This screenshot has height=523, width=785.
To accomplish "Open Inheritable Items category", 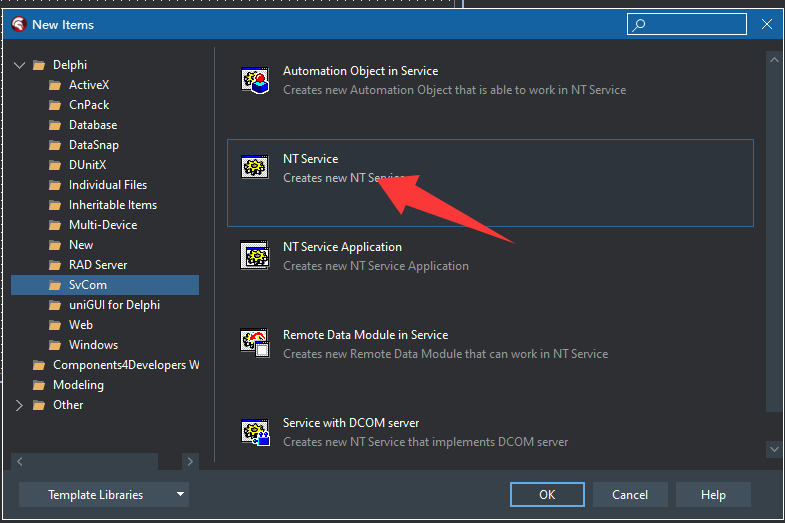I will (113, 205).
